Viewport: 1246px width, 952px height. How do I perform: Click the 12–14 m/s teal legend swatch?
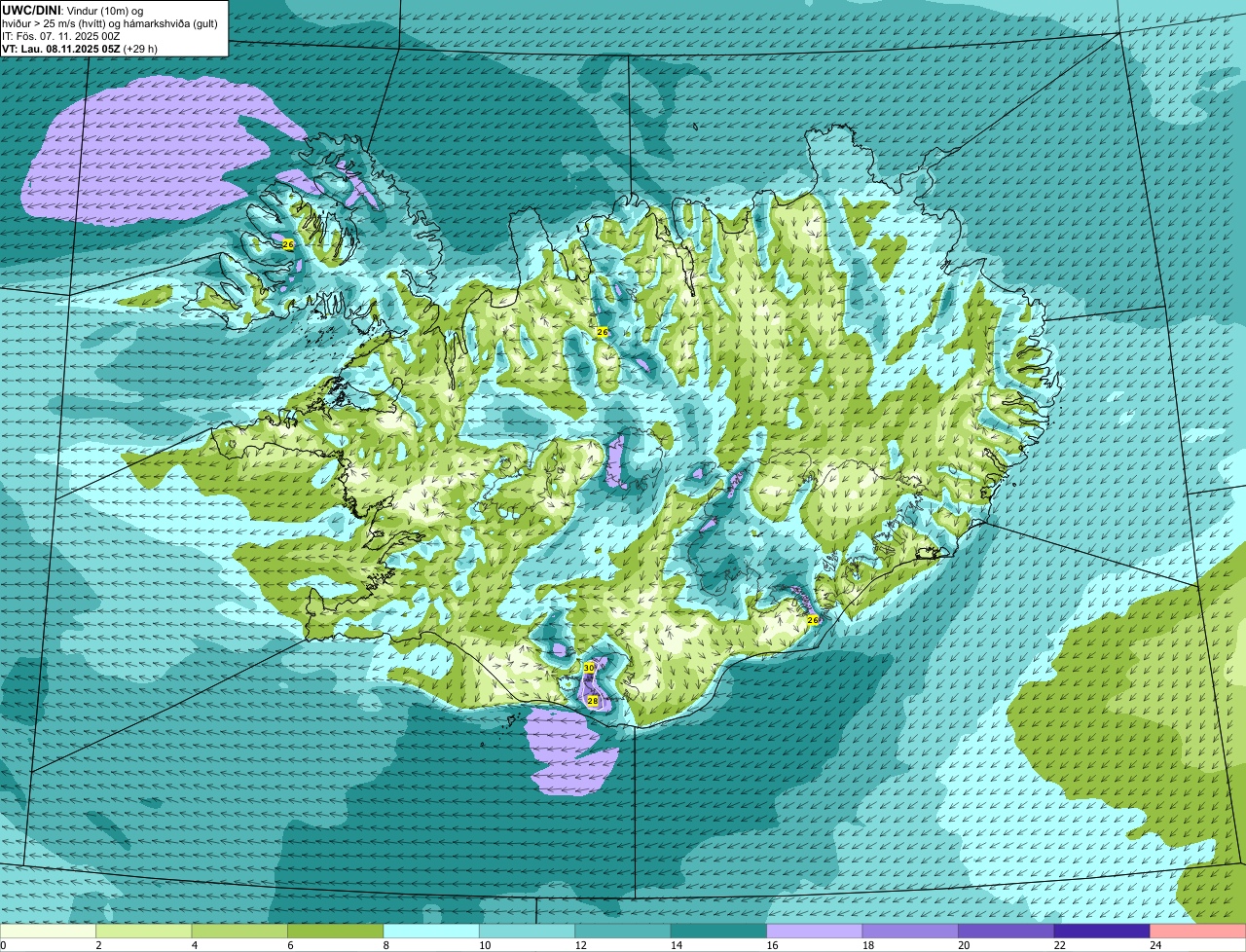623,932
